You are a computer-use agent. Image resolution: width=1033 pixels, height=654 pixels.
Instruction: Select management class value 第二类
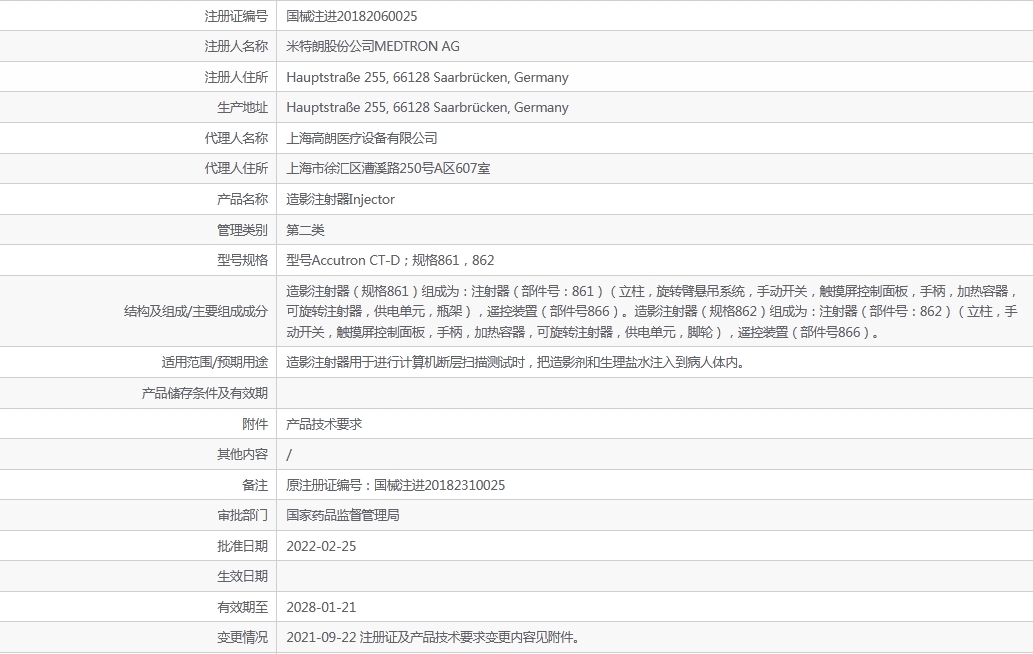(x=305, y=230)
